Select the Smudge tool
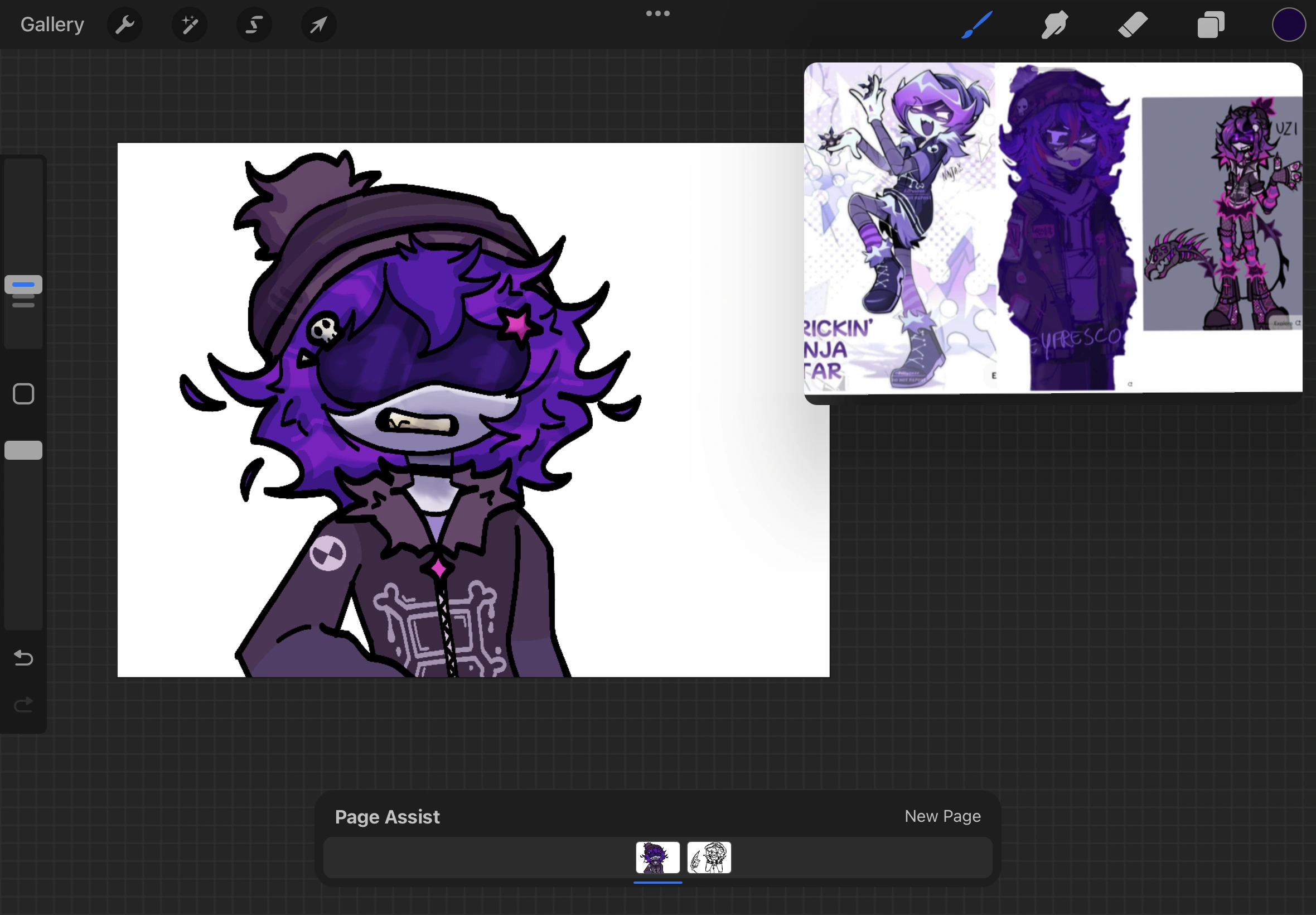The width and height of the screenshot is (1316, 915). pos(1054,24)
